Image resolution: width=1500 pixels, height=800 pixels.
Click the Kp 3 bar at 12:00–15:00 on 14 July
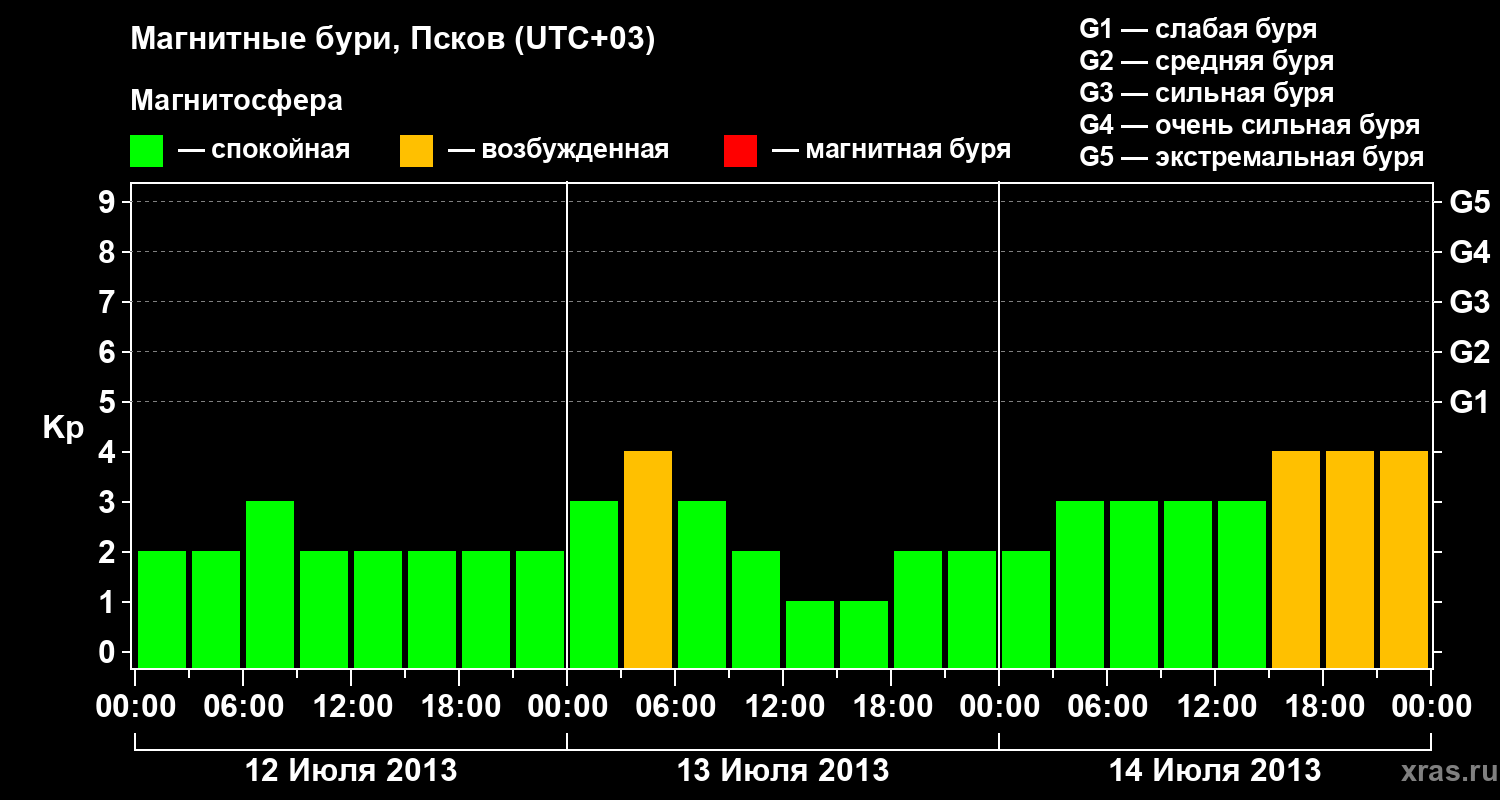1242,584
